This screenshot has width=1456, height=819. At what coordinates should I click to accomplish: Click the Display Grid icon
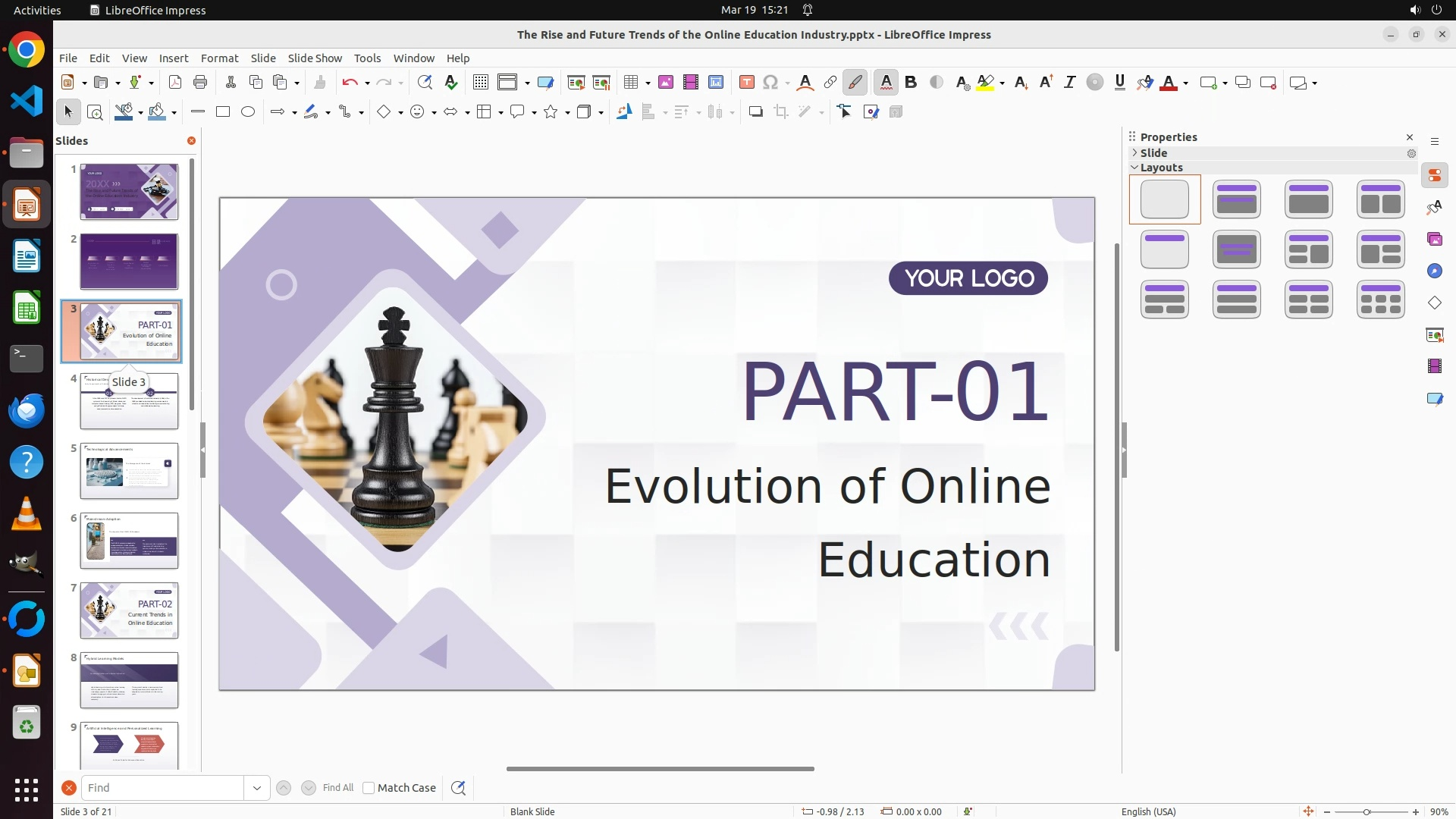click(x=480, y=83)
